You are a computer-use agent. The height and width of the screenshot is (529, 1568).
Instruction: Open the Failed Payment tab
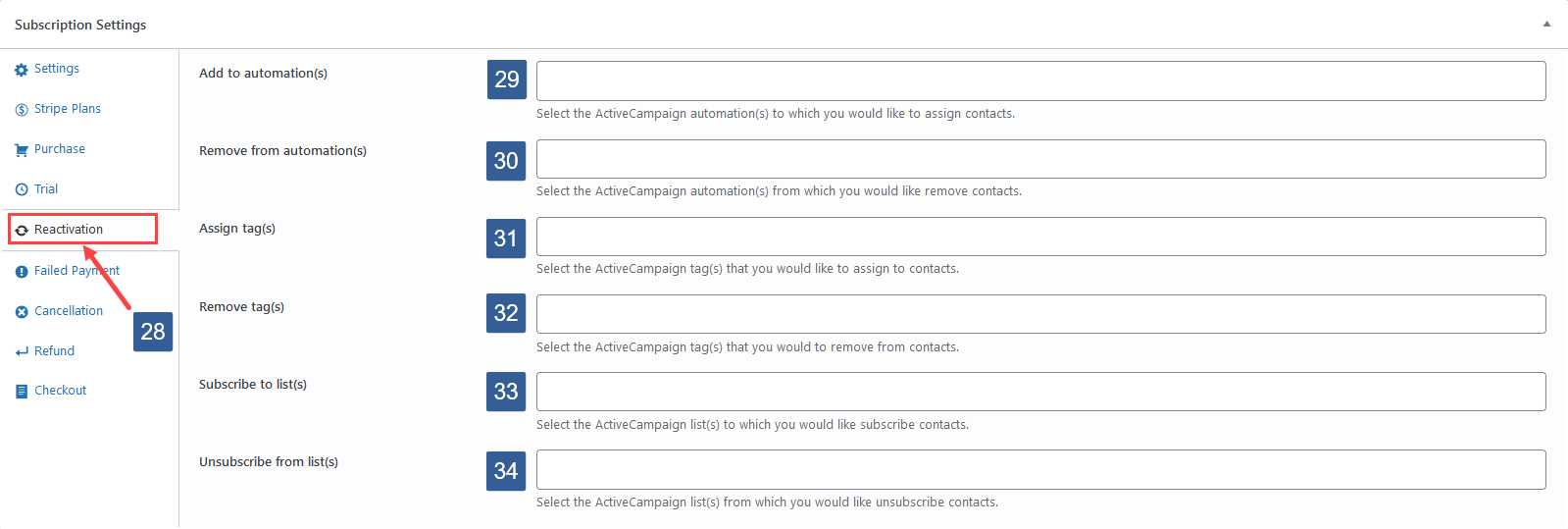click(x=76, y=271)
